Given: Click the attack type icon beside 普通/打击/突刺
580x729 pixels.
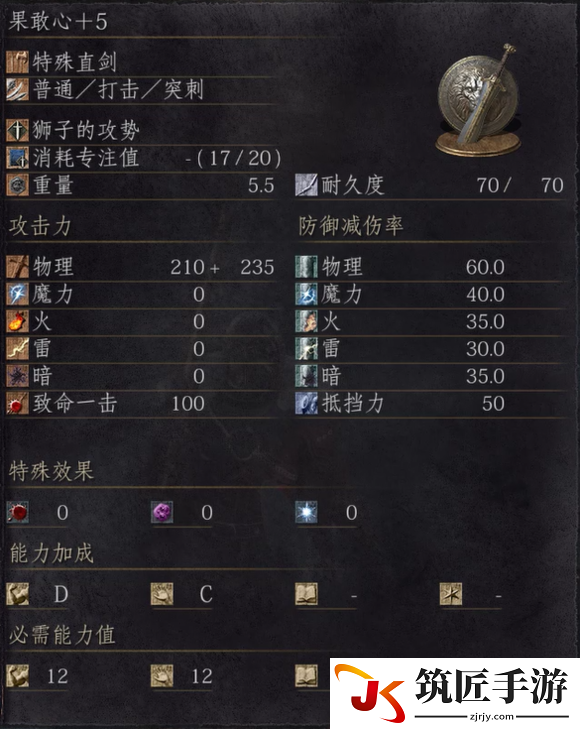Looking at the screenshot, I should click(x=18, y=89).
